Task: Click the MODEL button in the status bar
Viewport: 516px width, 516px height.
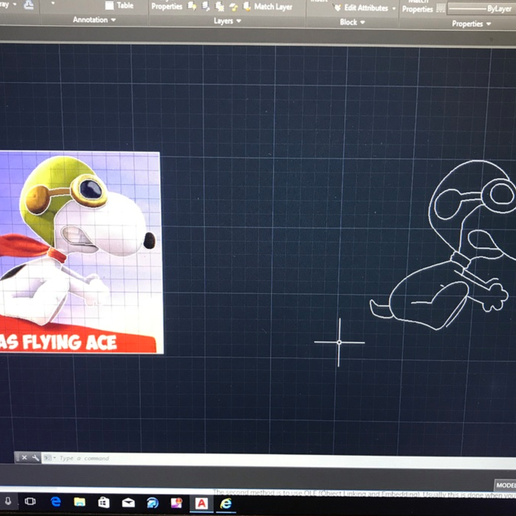Action: (506, 485)
